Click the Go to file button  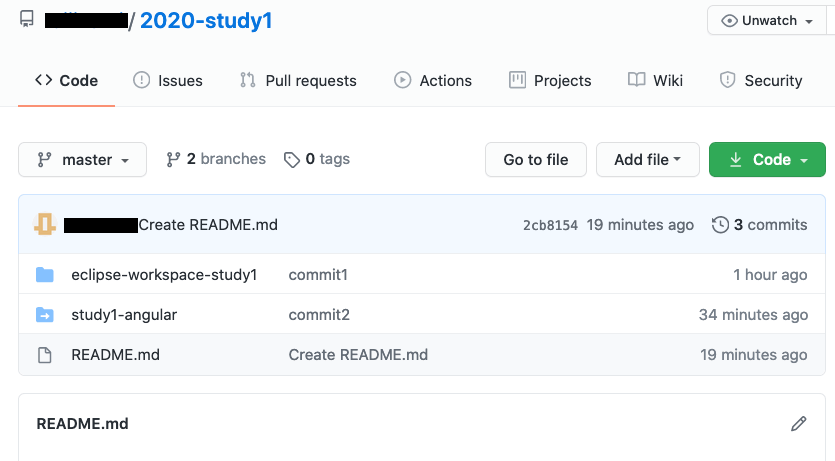(x=536, y=159)
